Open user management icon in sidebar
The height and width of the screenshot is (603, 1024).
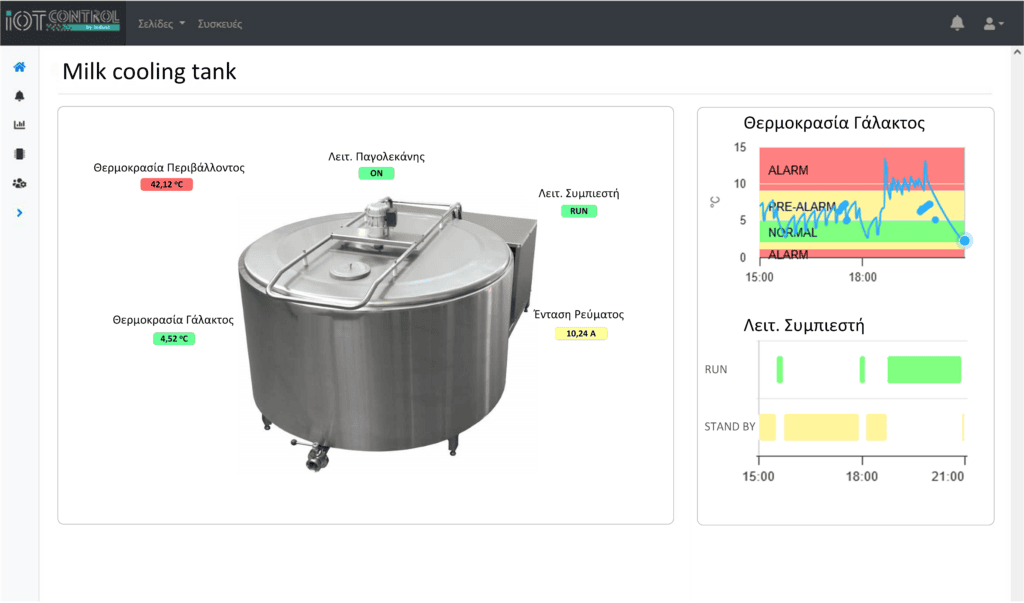tap(19, 183)
